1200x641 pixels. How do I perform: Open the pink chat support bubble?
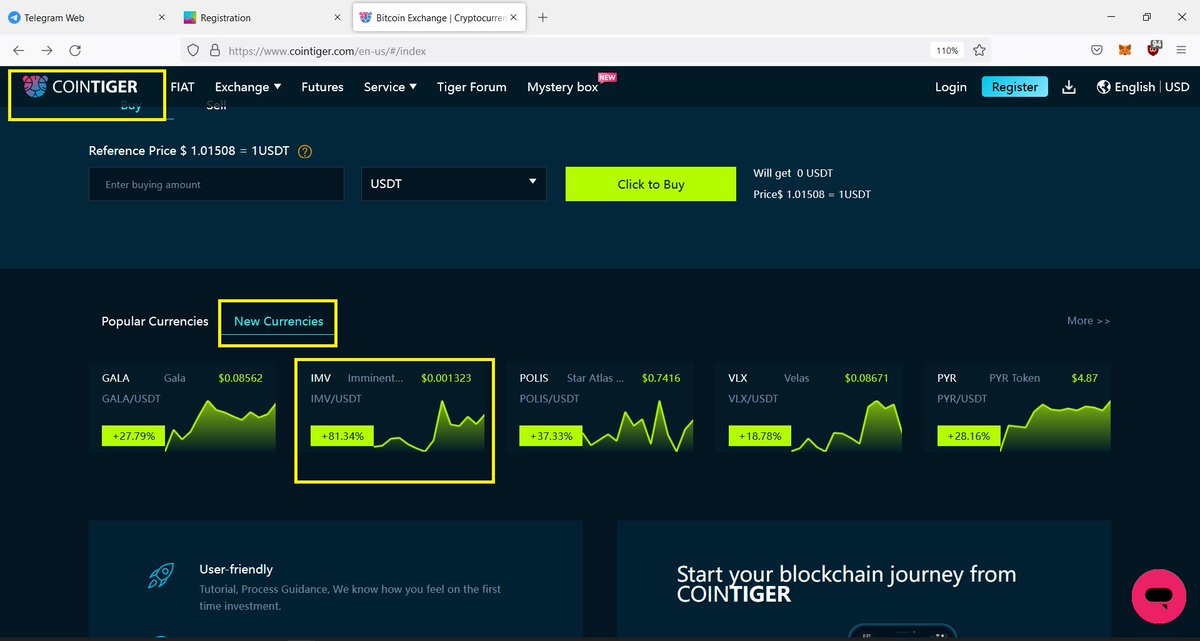1158,597
